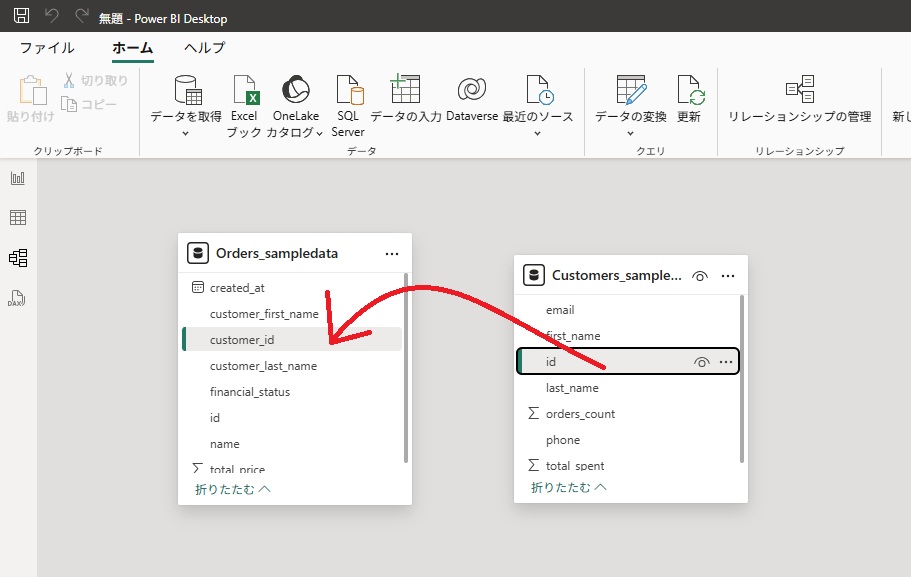Viewport: 911px width, 577px height.
Task: Open the OneLake カタログ icon
Action: 296,89
